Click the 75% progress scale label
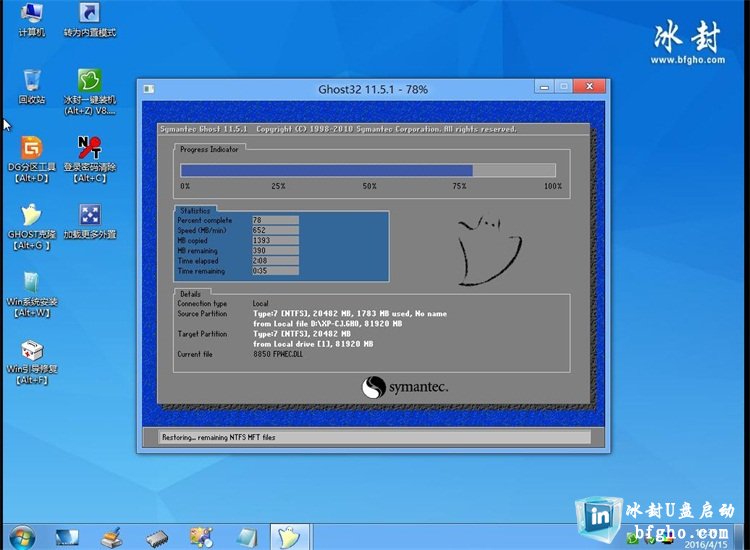 459,186
